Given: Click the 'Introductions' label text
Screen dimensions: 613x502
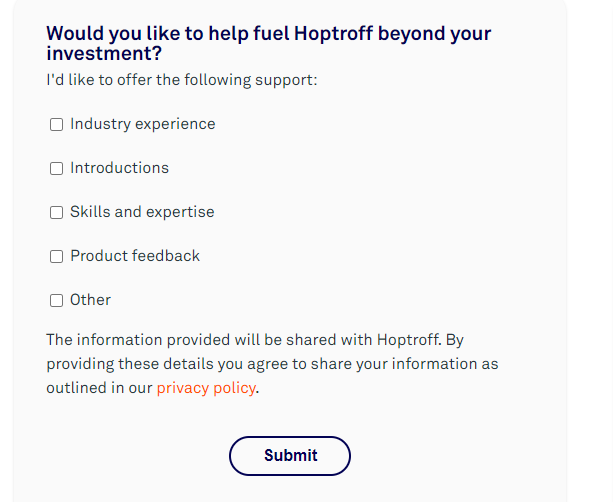Looking at the screenshot, I should click(x=119, y=168).
